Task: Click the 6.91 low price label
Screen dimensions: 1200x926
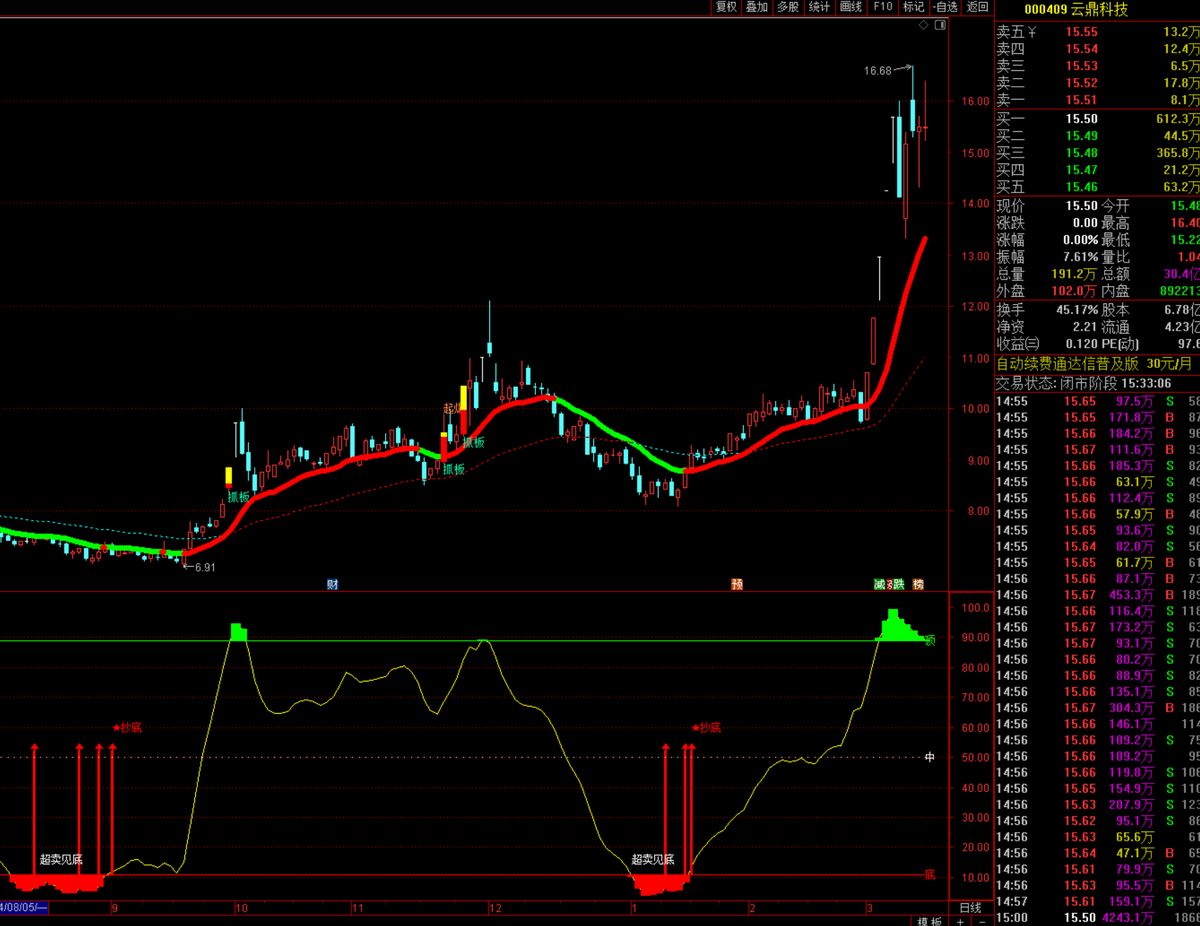Action: click(x=203, y=568)
